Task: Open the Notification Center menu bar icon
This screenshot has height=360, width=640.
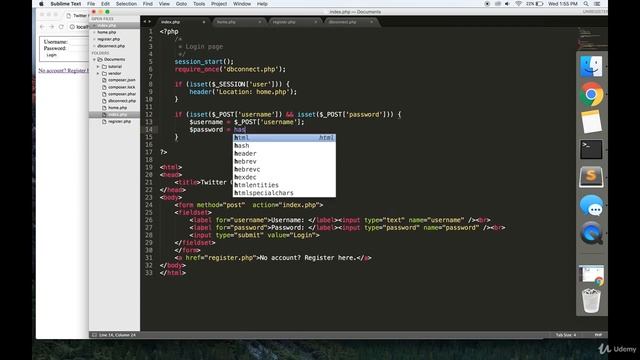Action: coord(597,4)
